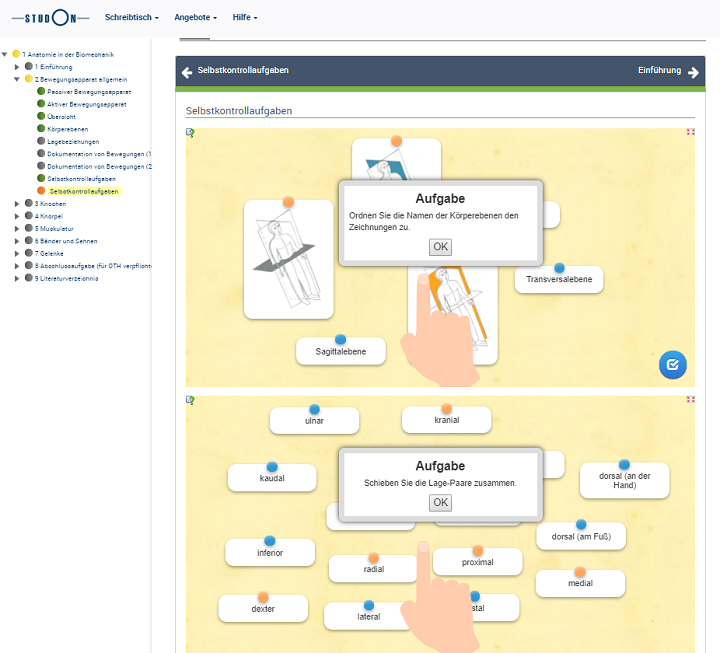Go to previous page with left arrow

(187, 71)
